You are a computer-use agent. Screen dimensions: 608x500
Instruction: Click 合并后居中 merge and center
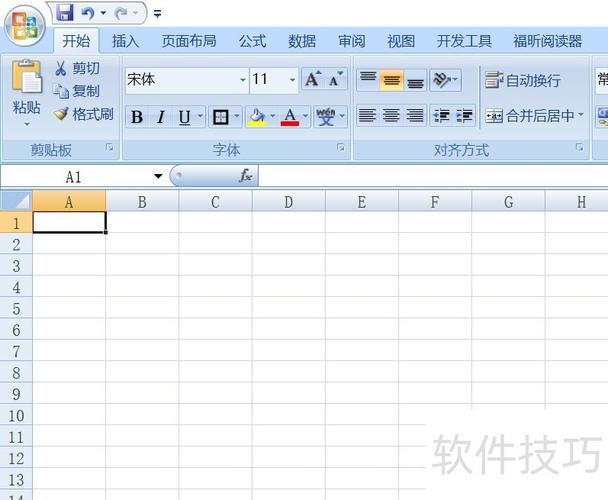point(530,116)
